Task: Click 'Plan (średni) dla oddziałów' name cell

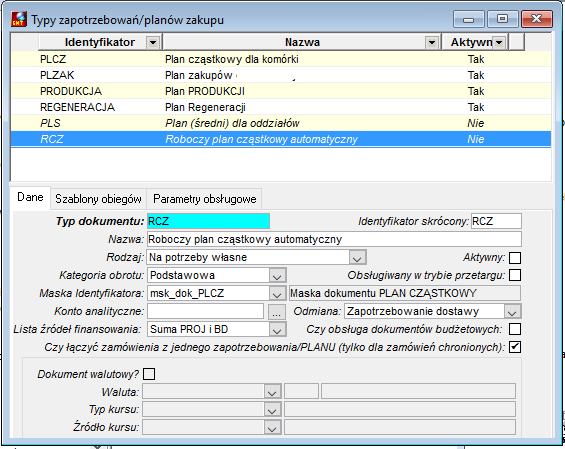Action: pyautogui.click(x=232, y=123)
